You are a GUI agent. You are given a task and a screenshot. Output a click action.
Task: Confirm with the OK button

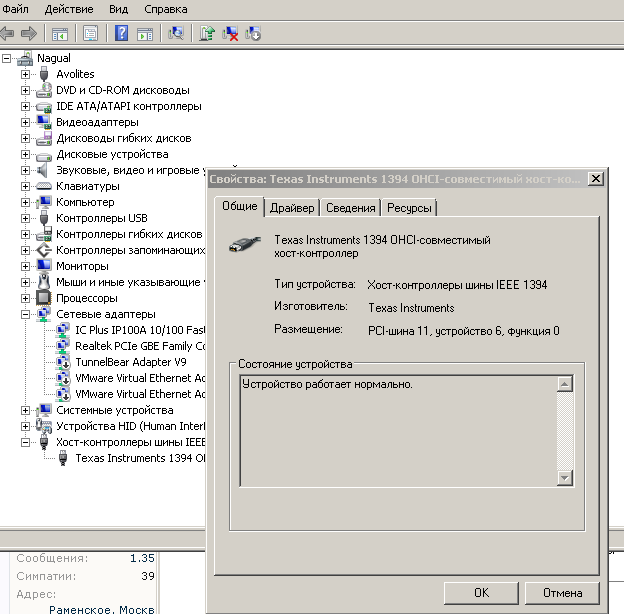pos(481,593)
